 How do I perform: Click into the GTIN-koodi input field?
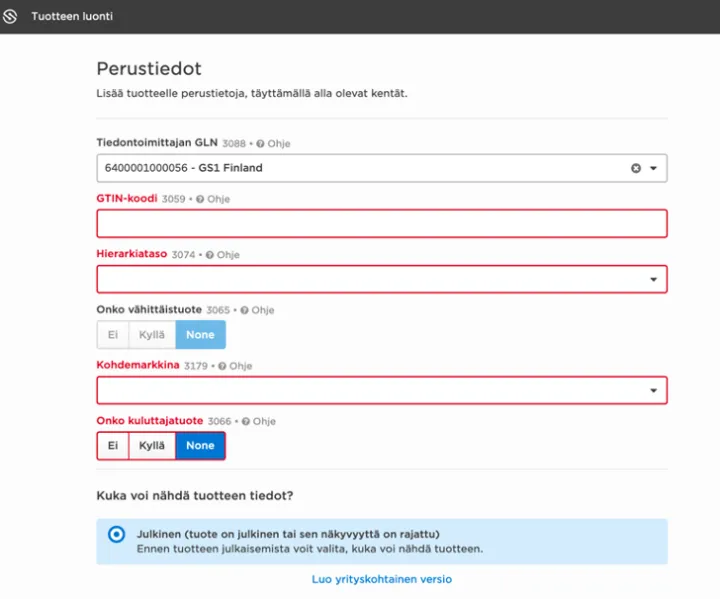tap(381, 224)
